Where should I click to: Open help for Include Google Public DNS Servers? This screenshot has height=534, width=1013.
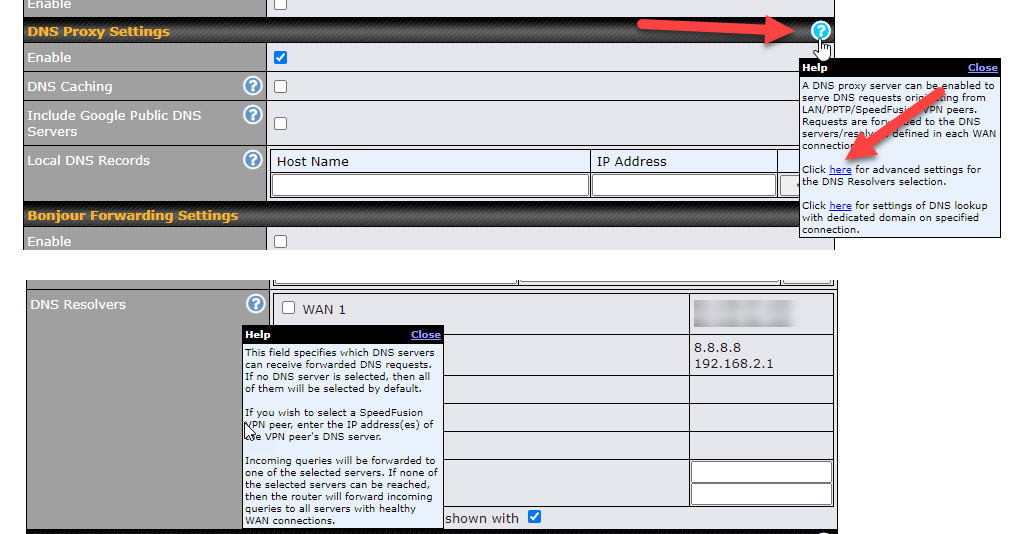[x=253, y=115]
